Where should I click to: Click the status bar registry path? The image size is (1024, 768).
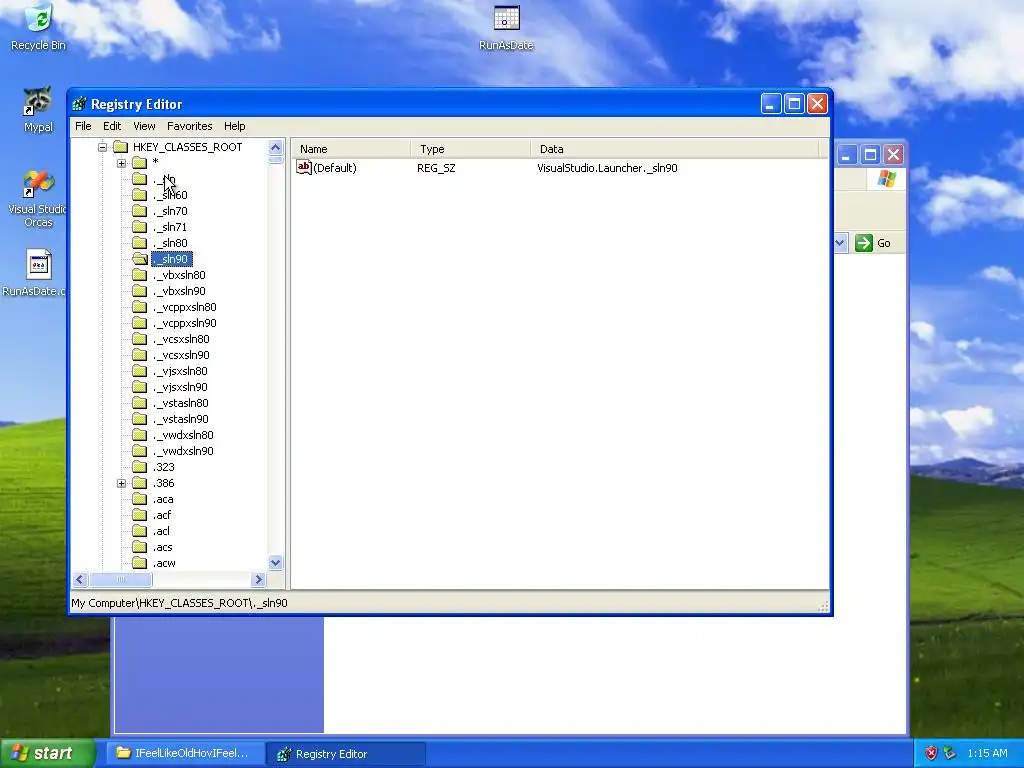[180, 603]
